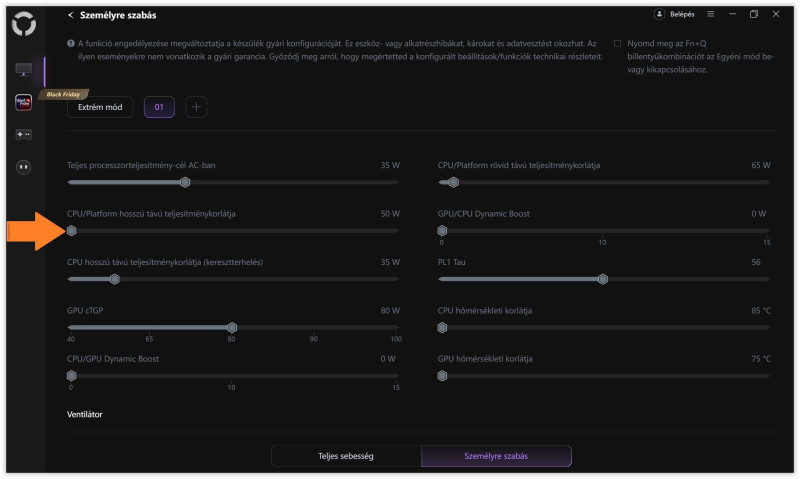Open the monitor icon in the sidebar
Image resolution: width=800 pixels, height=479 pixels.
[24, 70]
